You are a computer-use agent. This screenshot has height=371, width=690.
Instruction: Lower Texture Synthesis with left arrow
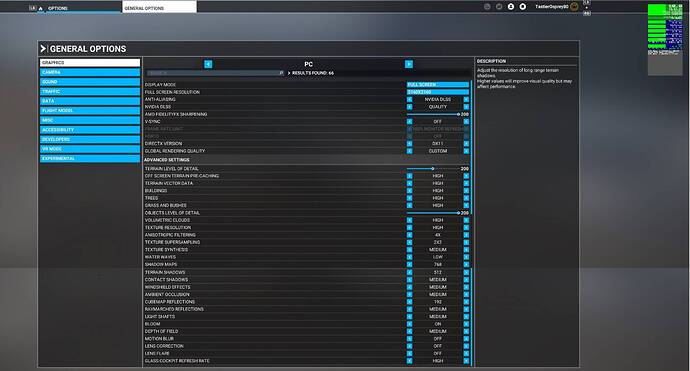coord(410,250)
